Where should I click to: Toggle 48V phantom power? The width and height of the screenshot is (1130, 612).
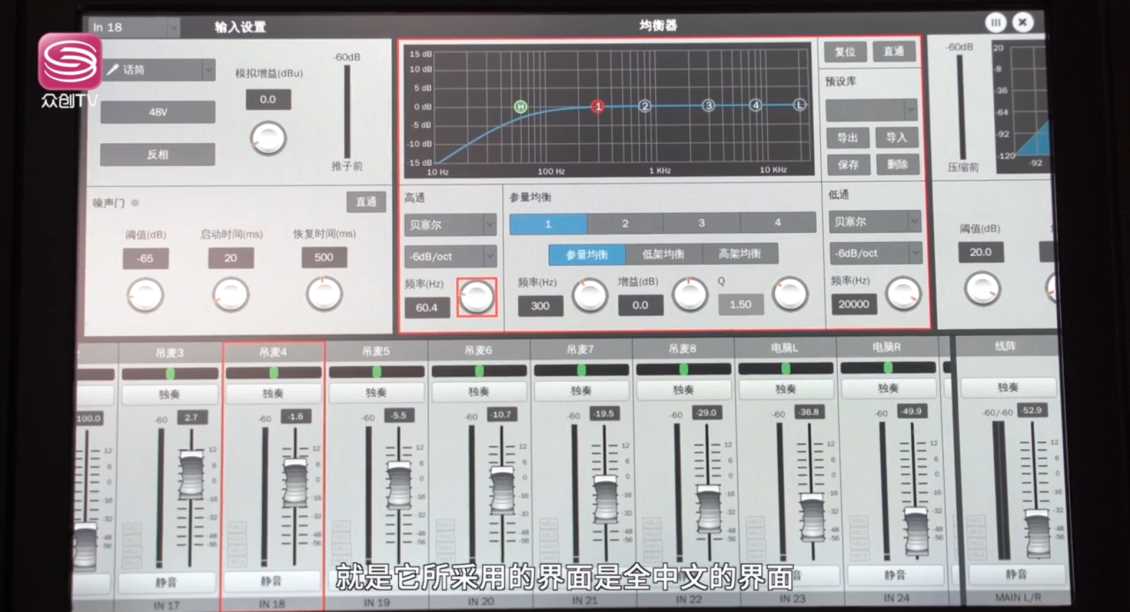click(158, 112)
